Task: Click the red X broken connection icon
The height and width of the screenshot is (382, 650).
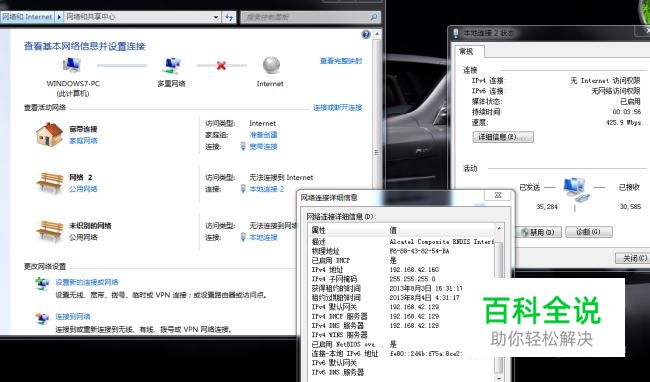Action: point(221,65)
